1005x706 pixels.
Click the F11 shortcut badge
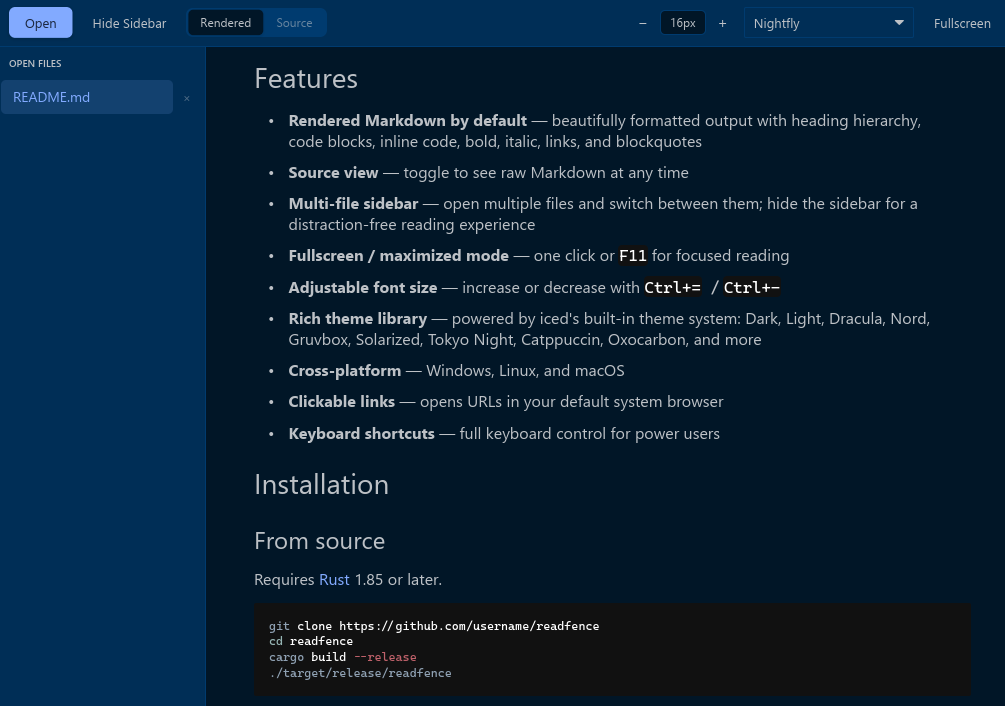[632, 255]
